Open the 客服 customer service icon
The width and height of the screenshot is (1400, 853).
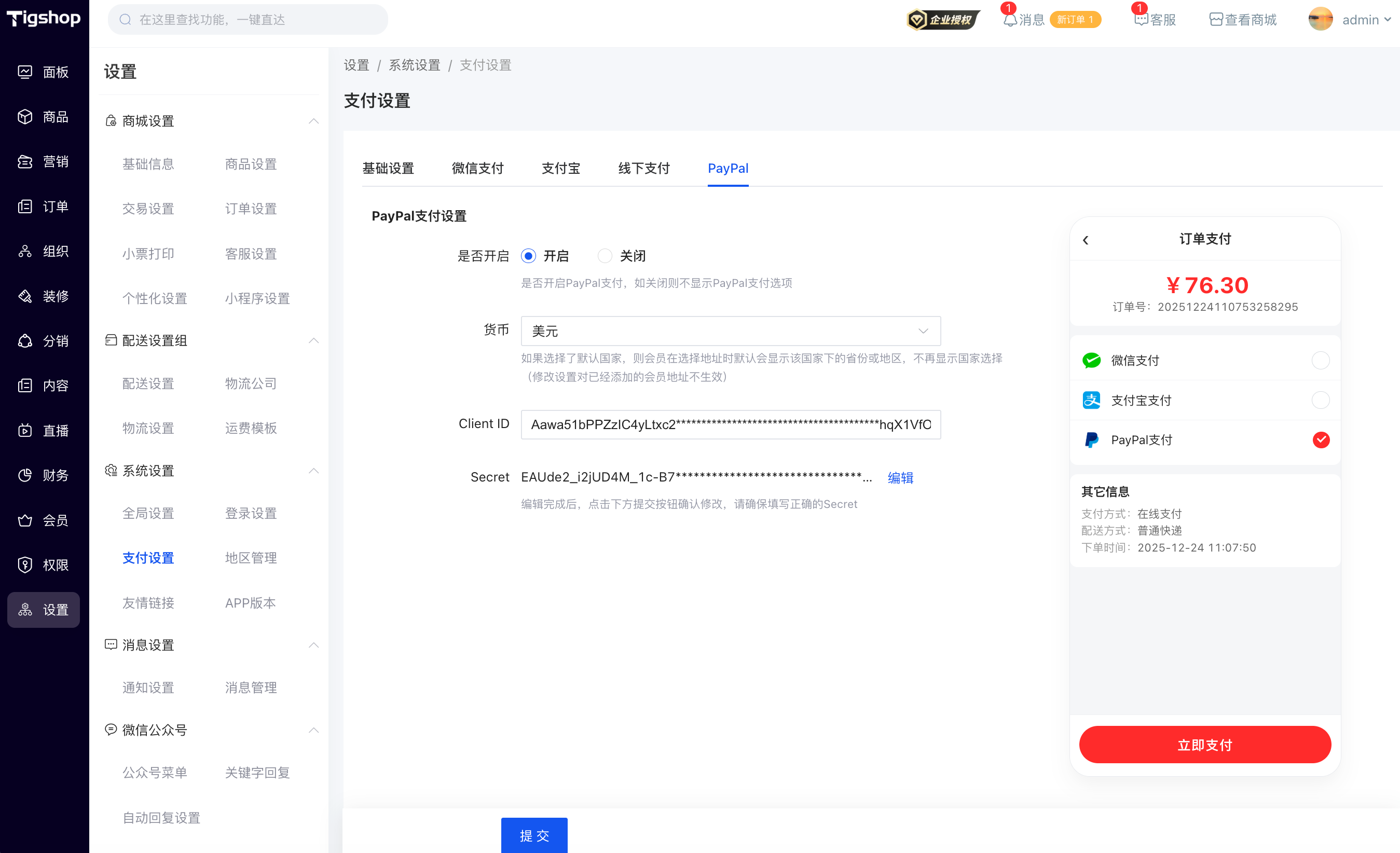click(1141, 20)
